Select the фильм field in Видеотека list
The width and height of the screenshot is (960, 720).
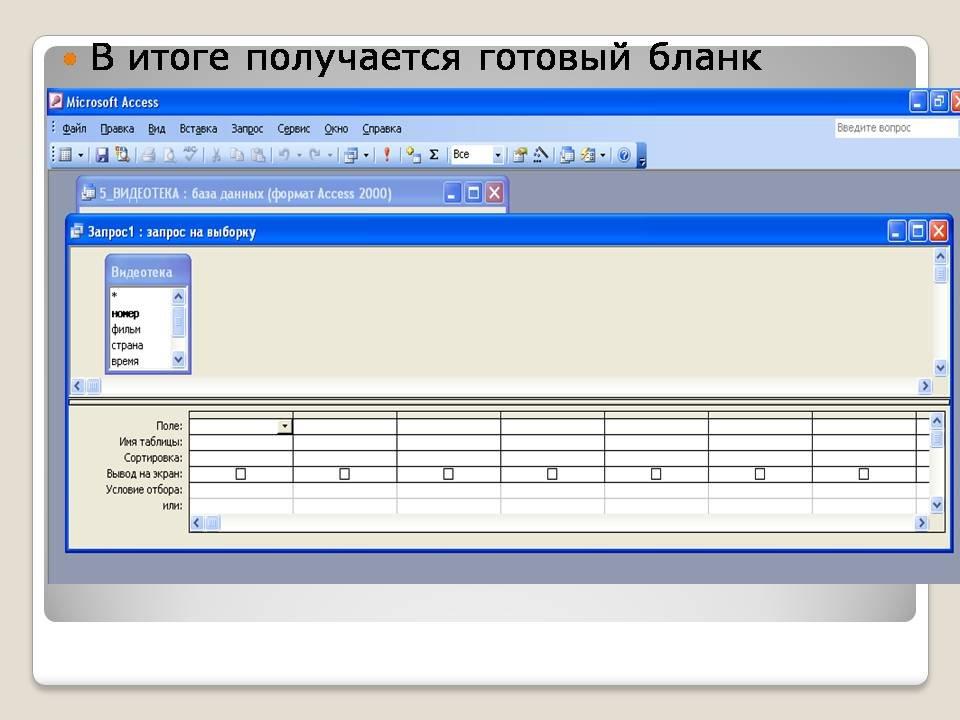click(x=126, y=329)
